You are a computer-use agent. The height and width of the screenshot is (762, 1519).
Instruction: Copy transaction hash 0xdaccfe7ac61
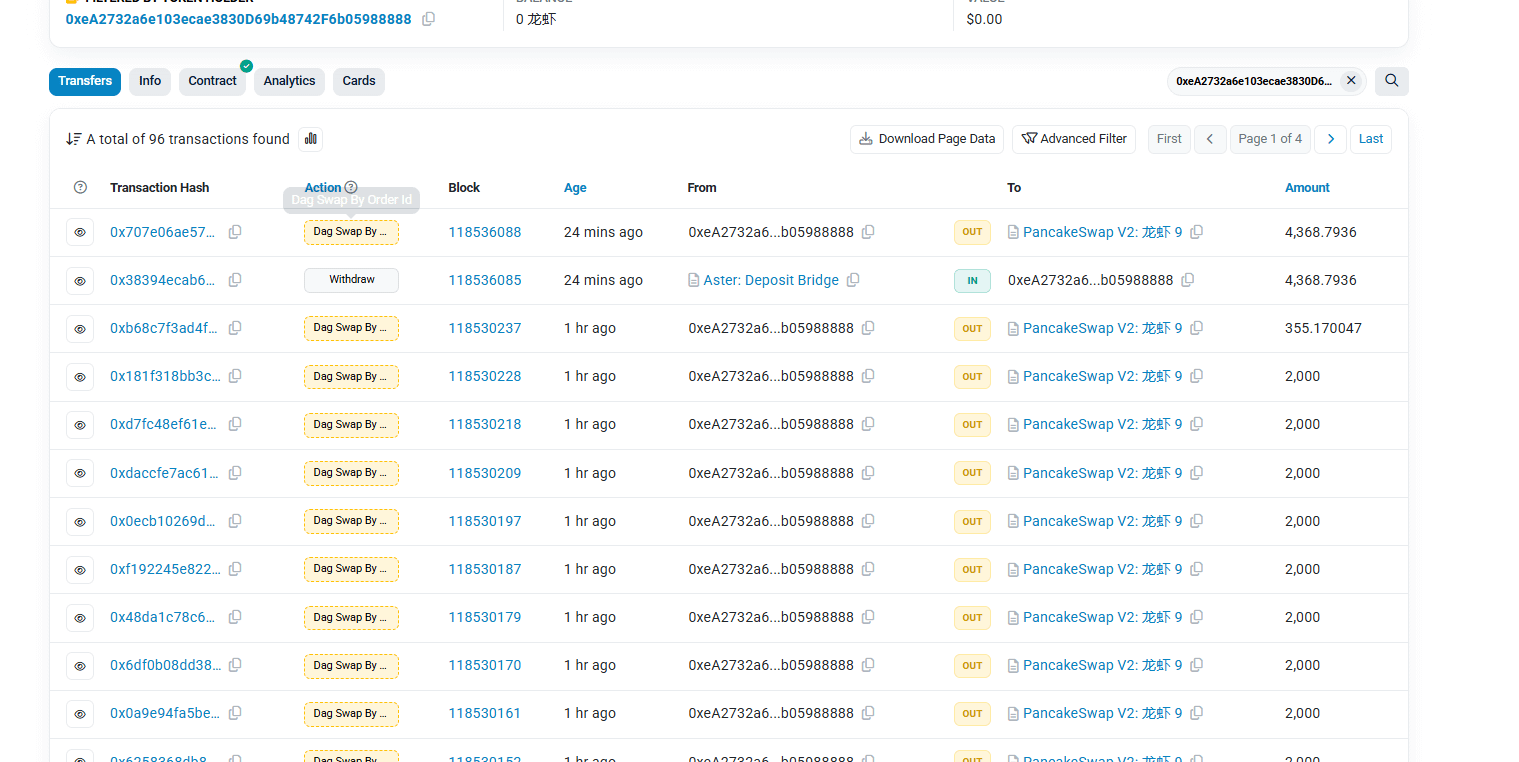pos(235,473)
